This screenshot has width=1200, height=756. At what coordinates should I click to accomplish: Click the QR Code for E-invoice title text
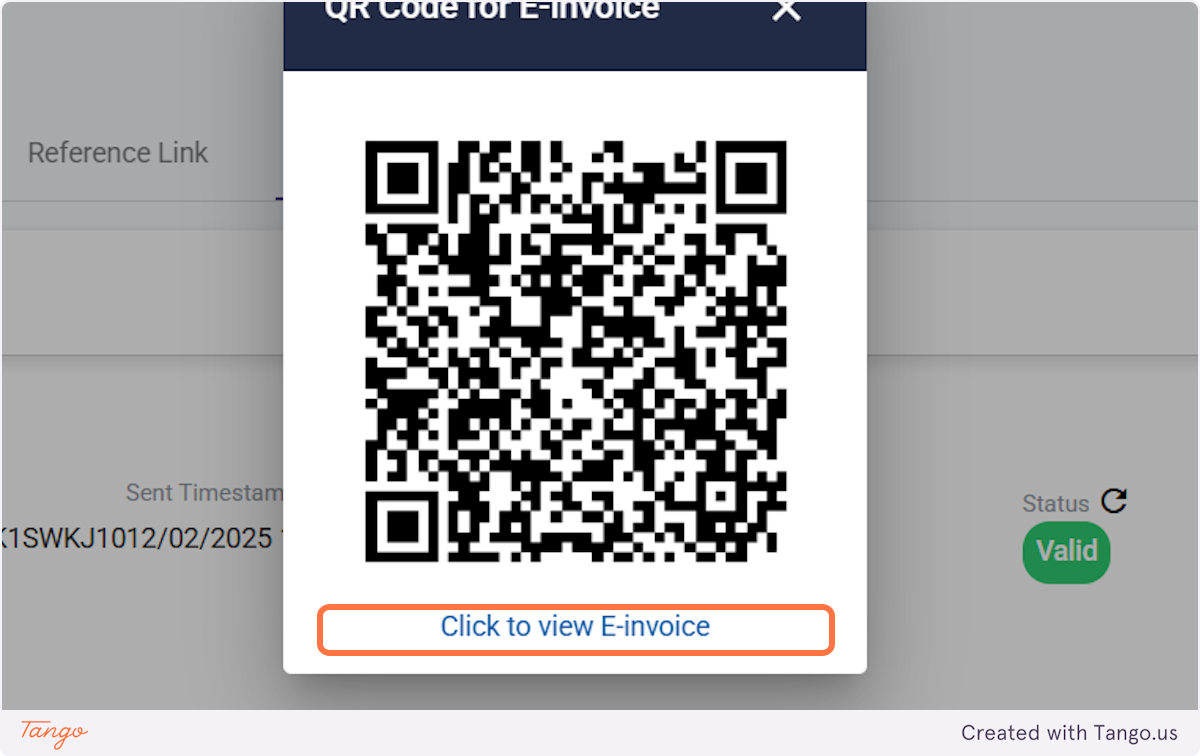(492, 10)
